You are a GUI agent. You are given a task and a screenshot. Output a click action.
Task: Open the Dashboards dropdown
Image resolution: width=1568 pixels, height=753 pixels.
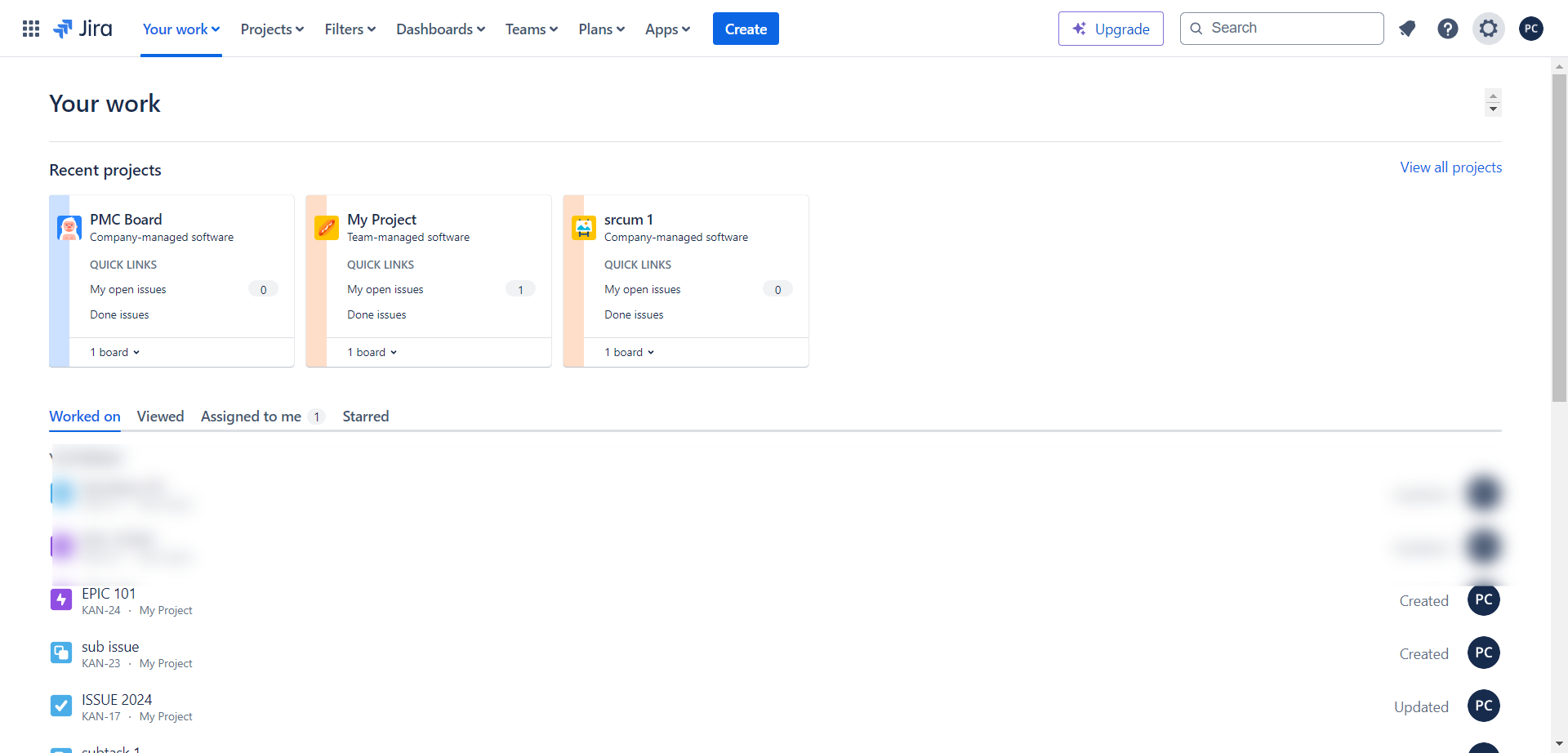click(441, 29)
